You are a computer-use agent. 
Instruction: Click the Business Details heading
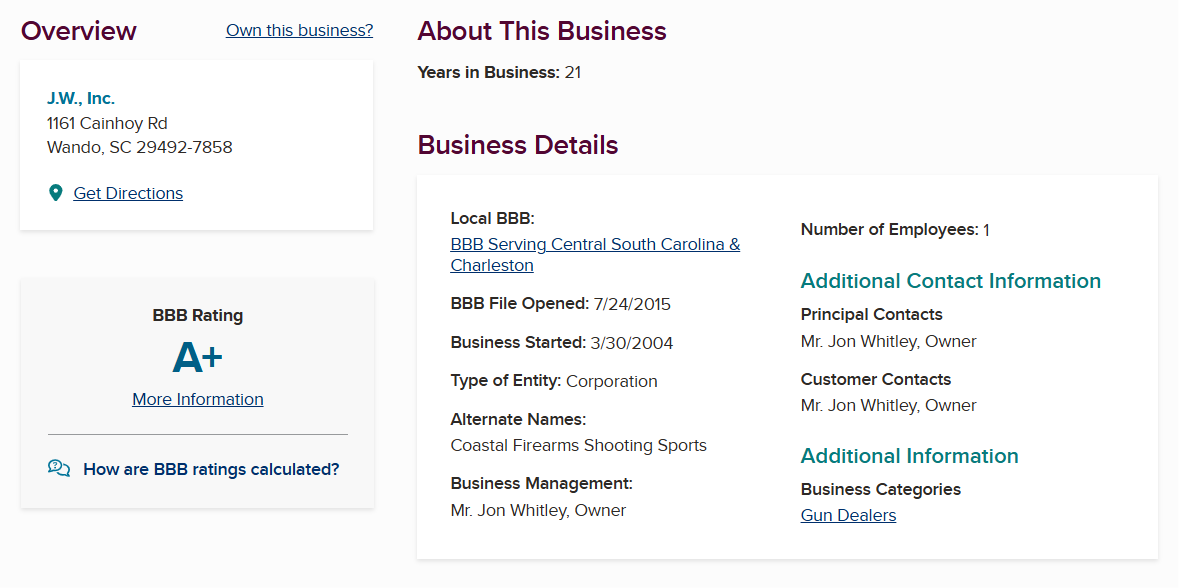pyautogui.click(x=517, y=145)
